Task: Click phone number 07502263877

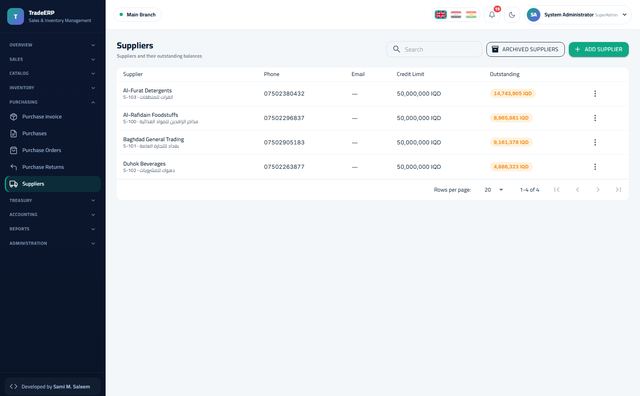Action: click(x=284, y=167)
